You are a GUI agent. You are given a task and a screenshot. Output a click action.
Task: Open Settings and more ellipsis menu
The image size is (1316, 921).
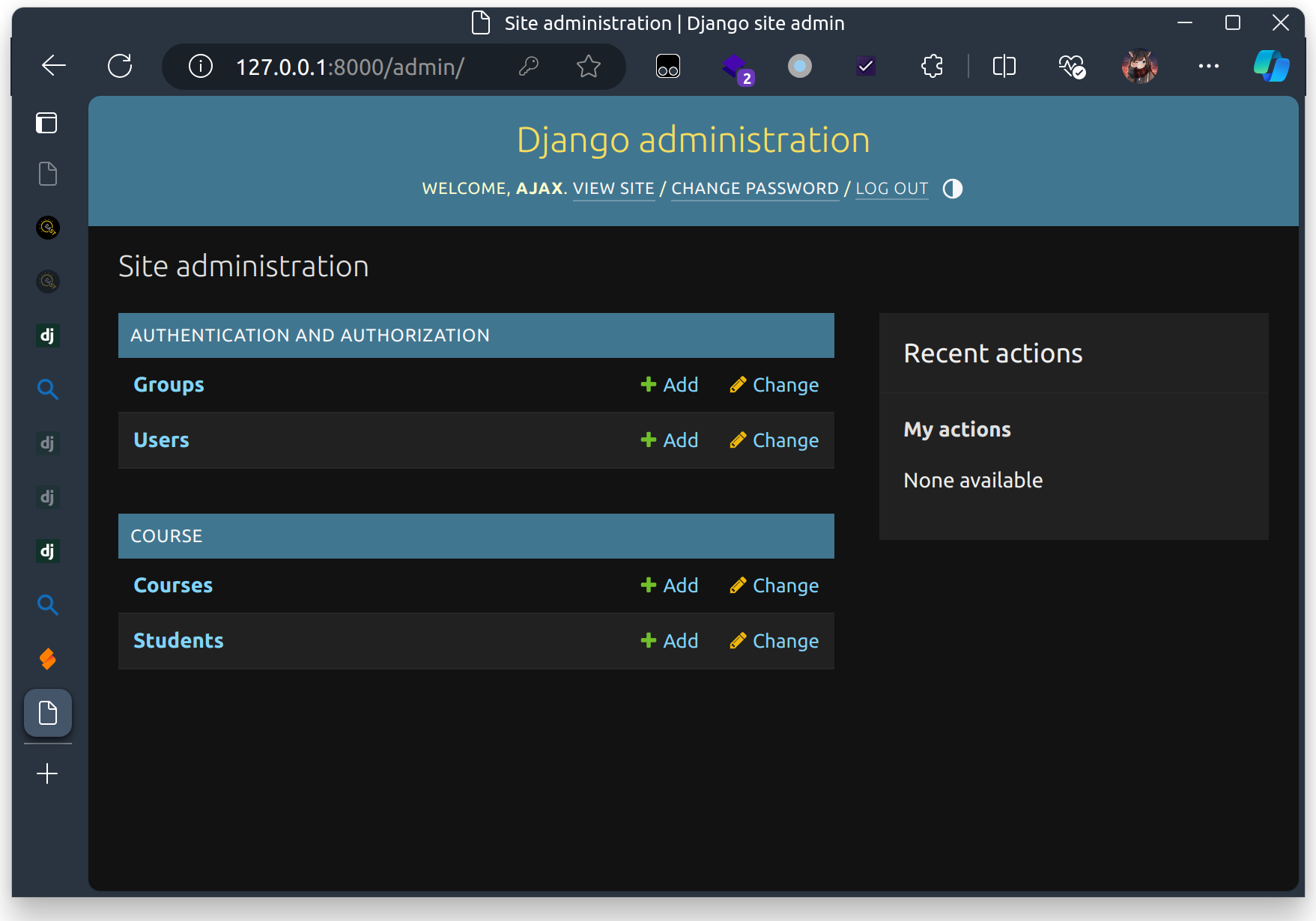pyautogui.click(x=1209, y=66)
